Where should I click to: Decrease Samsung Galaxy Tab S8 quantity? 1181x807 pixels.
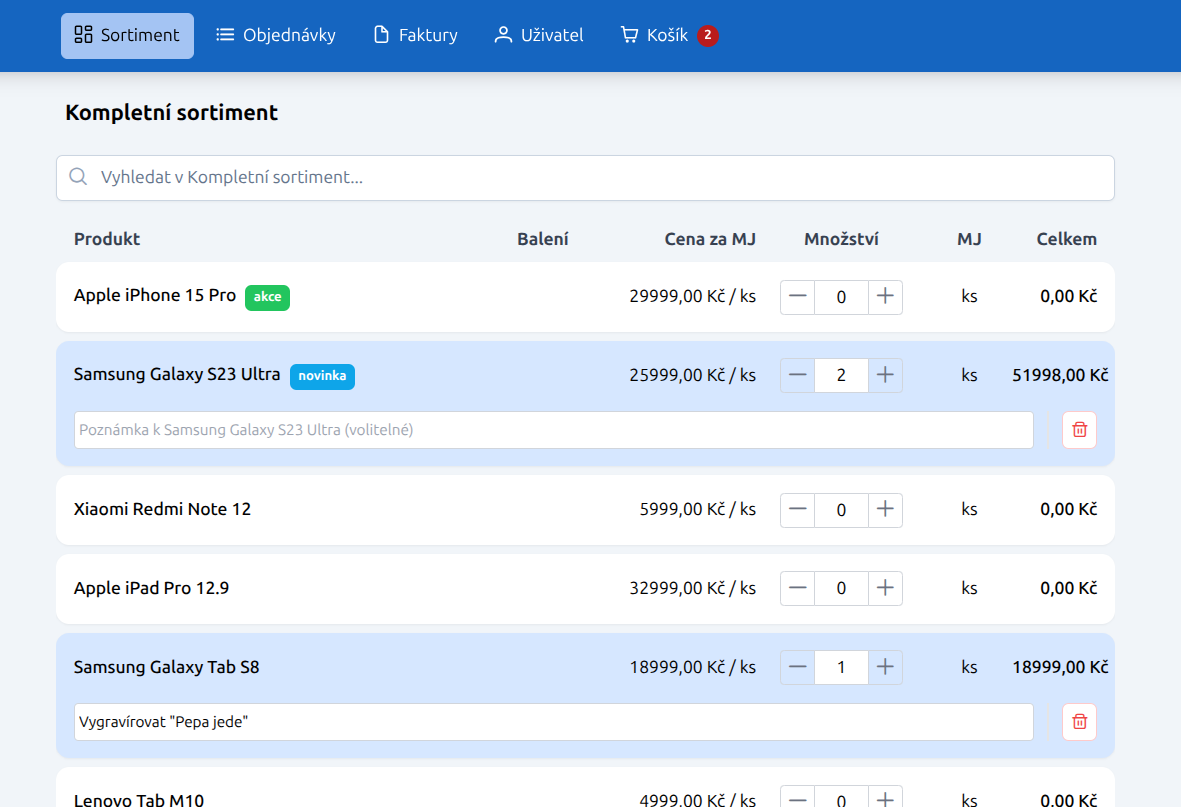[797, 667]
